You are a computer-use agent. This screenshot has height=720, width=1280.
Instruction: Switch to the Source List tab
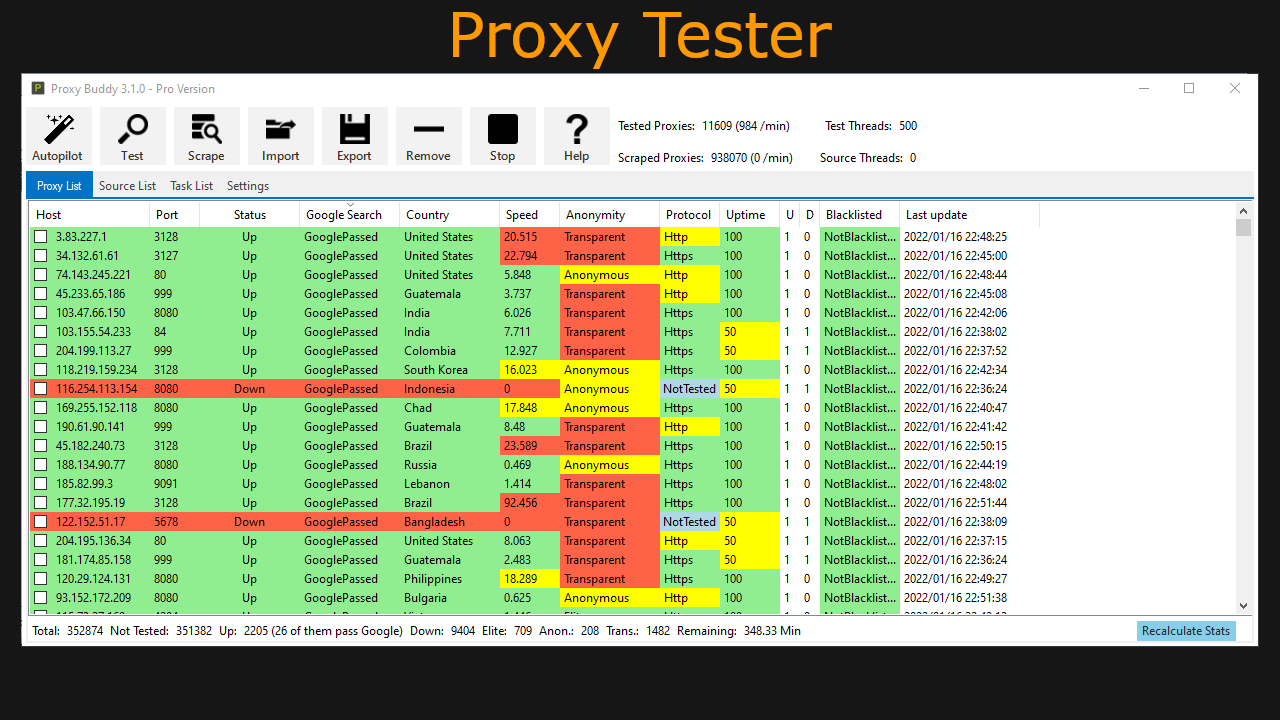point(127,185)
